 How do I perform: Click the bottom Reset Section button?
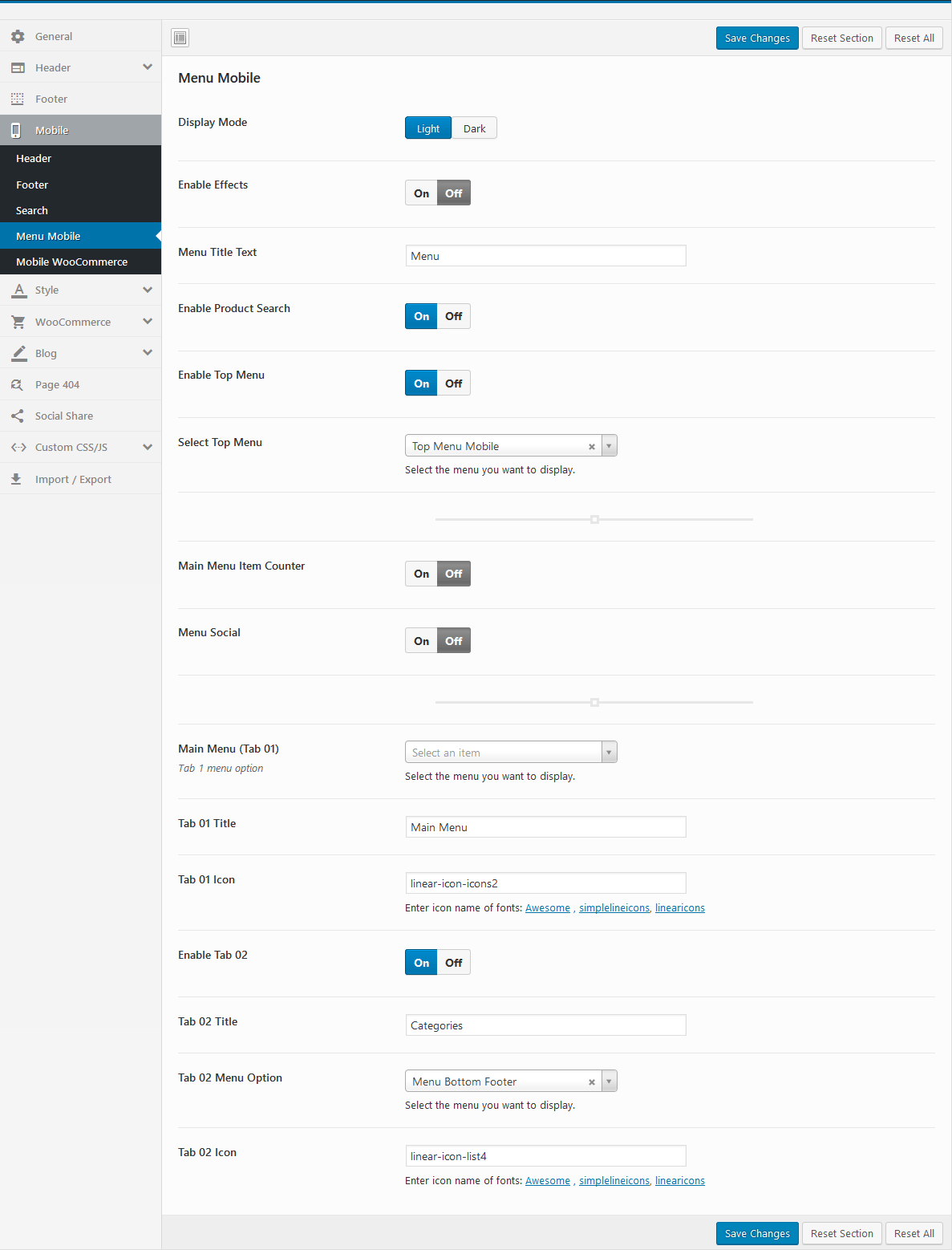click(x=842, y=1233)
